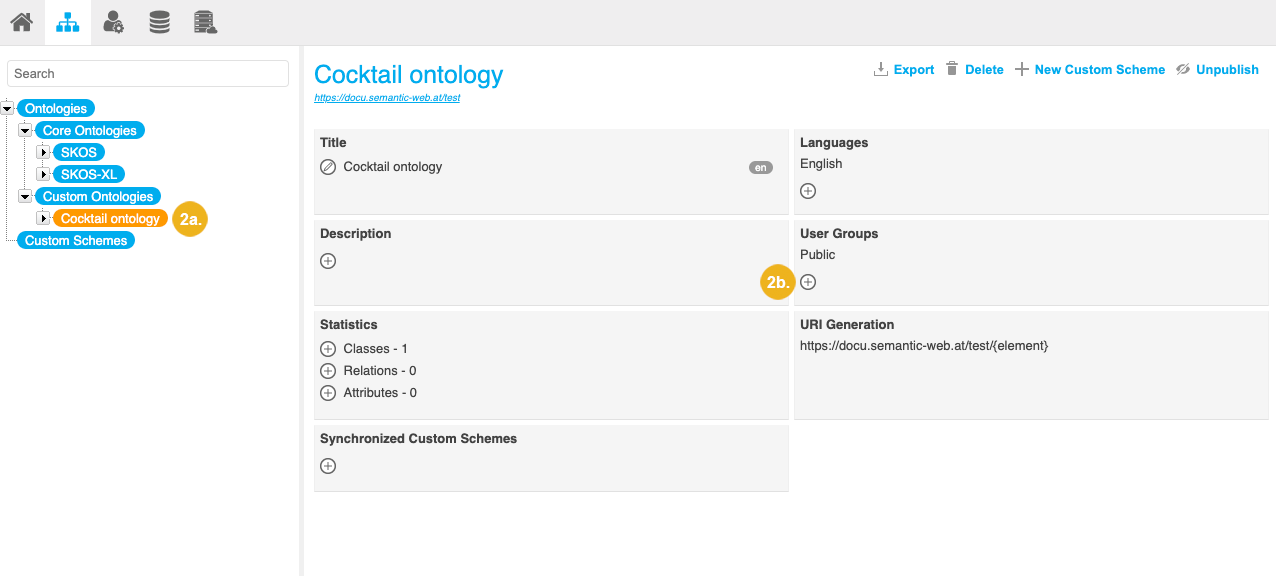
Task: Open the server cloud icon
Action: coord(205,22)
